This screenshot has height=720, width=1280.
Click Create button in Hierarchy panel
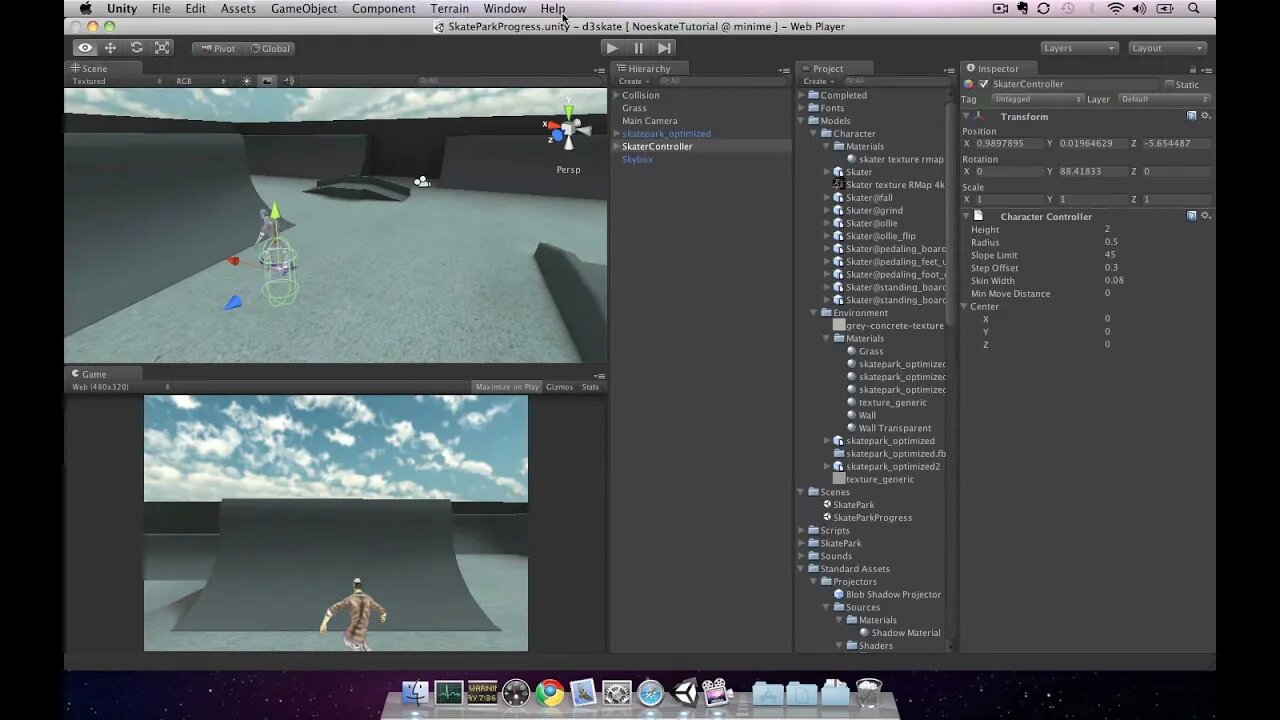coord(633,81)
